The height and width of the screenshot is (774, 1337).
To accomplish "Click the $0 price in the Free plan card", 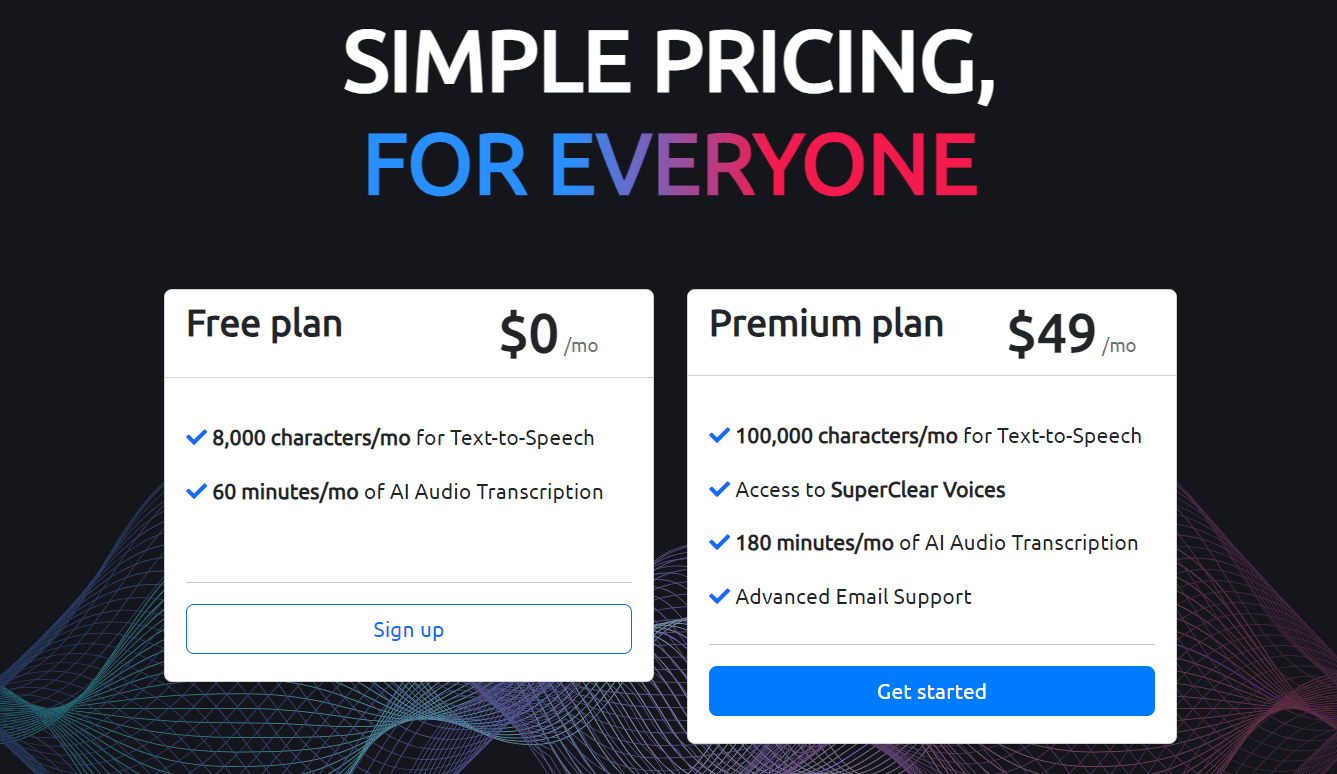I will (529, 335).
